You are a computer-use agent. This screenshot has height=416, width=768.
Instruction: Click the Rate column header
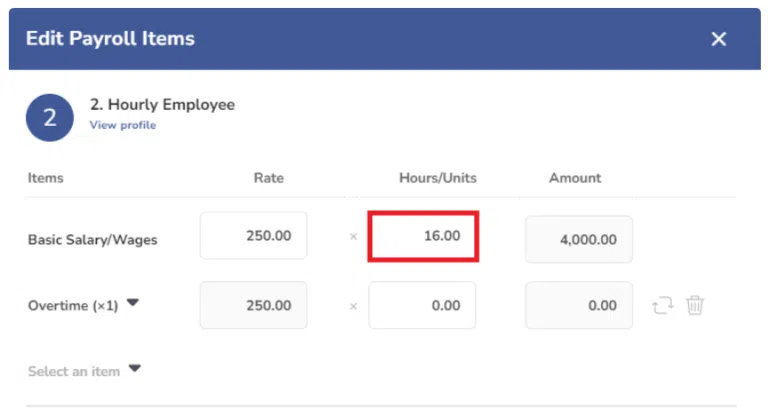click(268, 178)
